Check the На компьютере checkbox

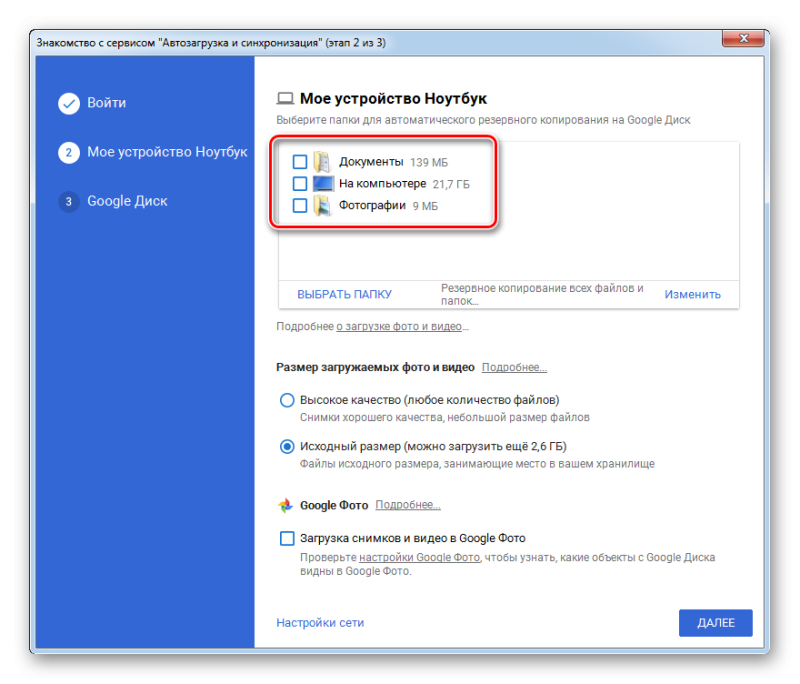[x=299, y=183]
